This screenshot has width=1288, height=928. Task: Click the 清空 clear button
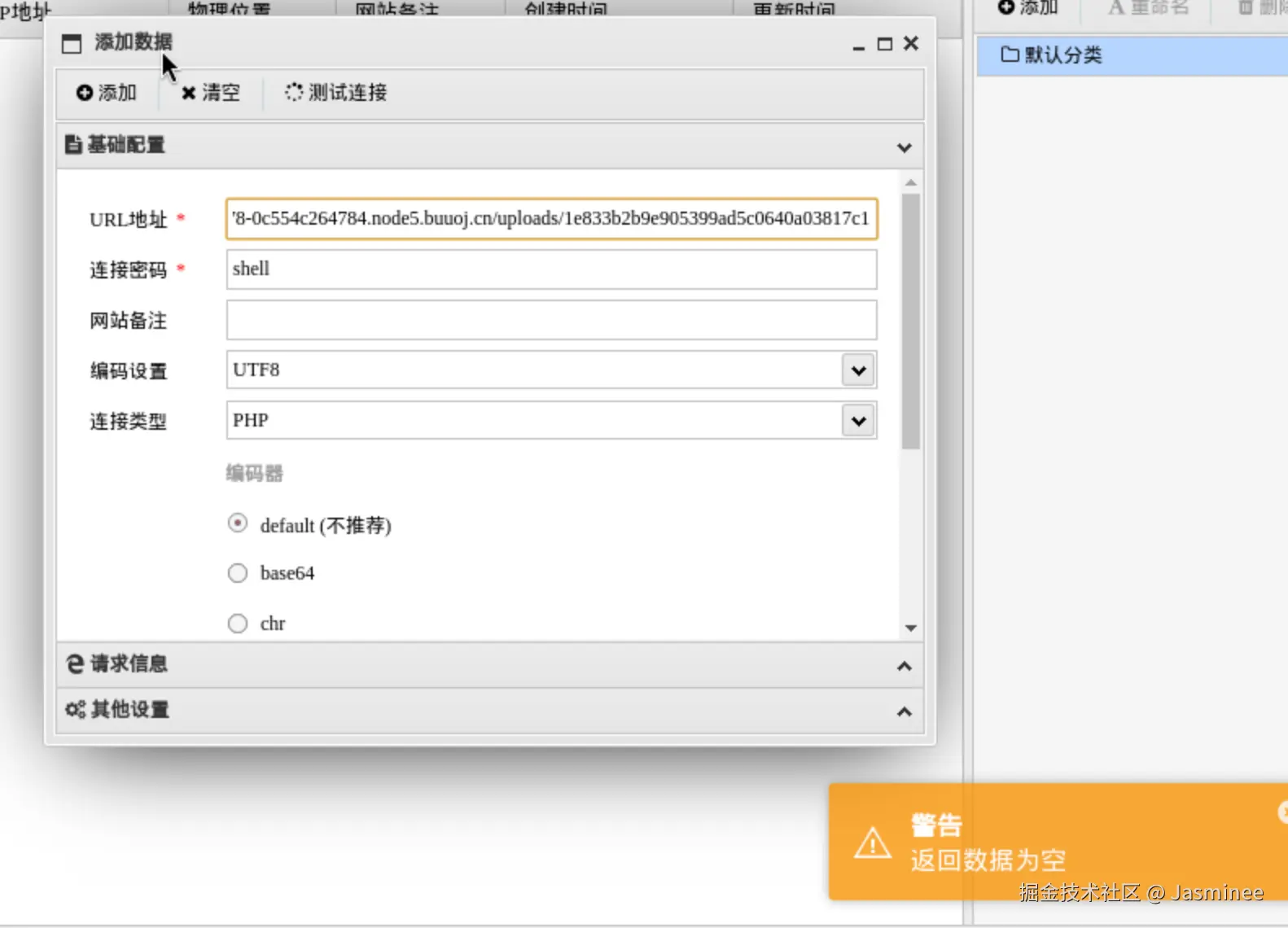click(x=211, y=93)
